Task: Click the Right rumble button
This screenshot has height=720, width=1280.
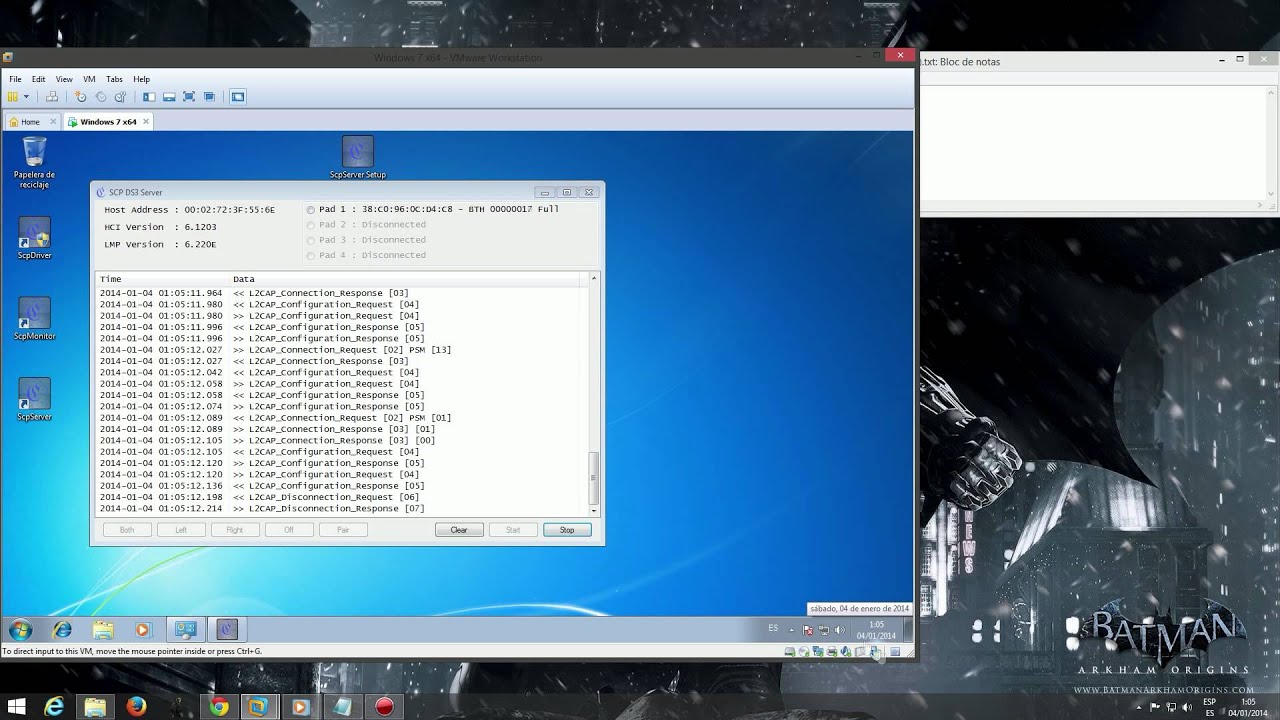Action: point(235,530)
